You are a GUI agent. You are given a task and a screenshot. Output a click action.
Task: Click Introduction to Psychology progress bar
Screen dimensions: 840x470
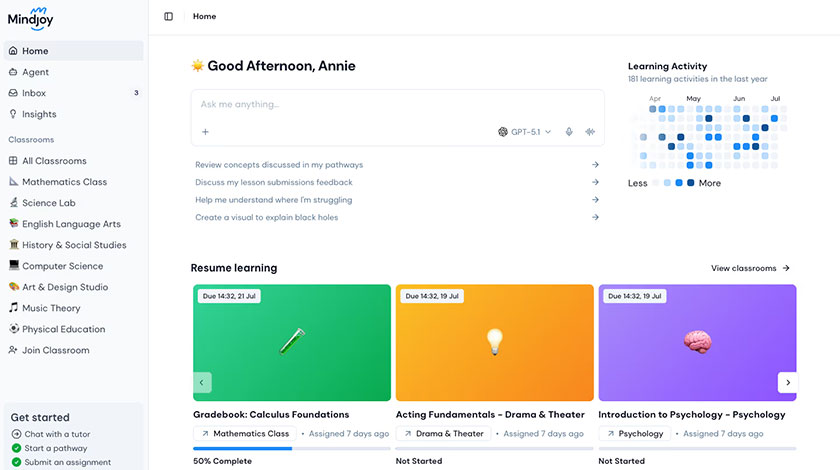(698, 449)
